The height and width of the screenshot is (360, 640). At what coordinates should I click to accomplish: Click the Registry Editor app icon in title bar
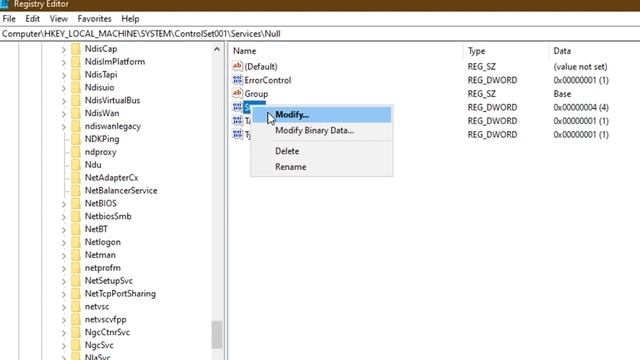[4, 4]
